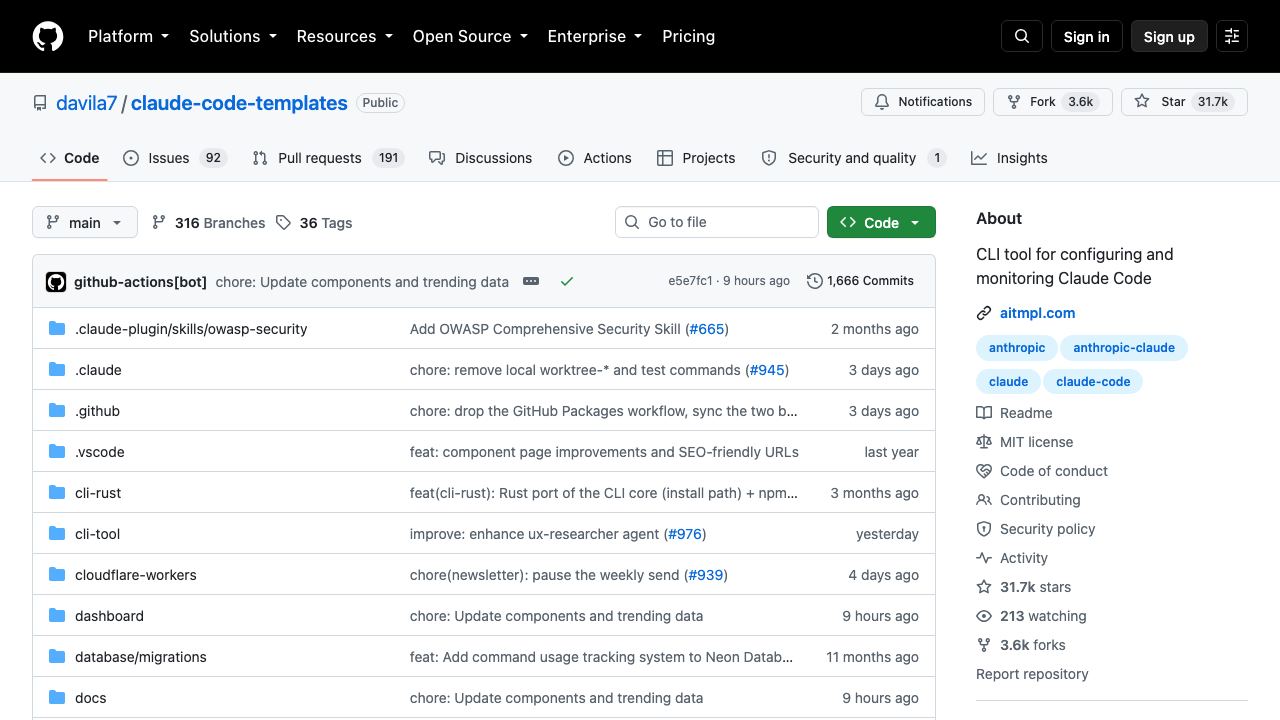Click the Activity pulse icon
The image size is (1280, 720).
click(x=984, y=558)
